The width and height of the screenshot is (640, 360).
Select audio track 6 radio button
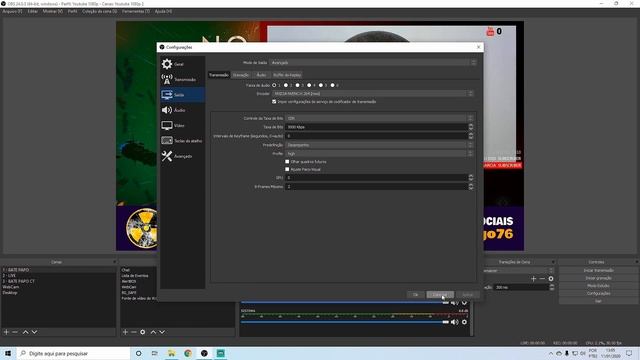pos(333,85)
